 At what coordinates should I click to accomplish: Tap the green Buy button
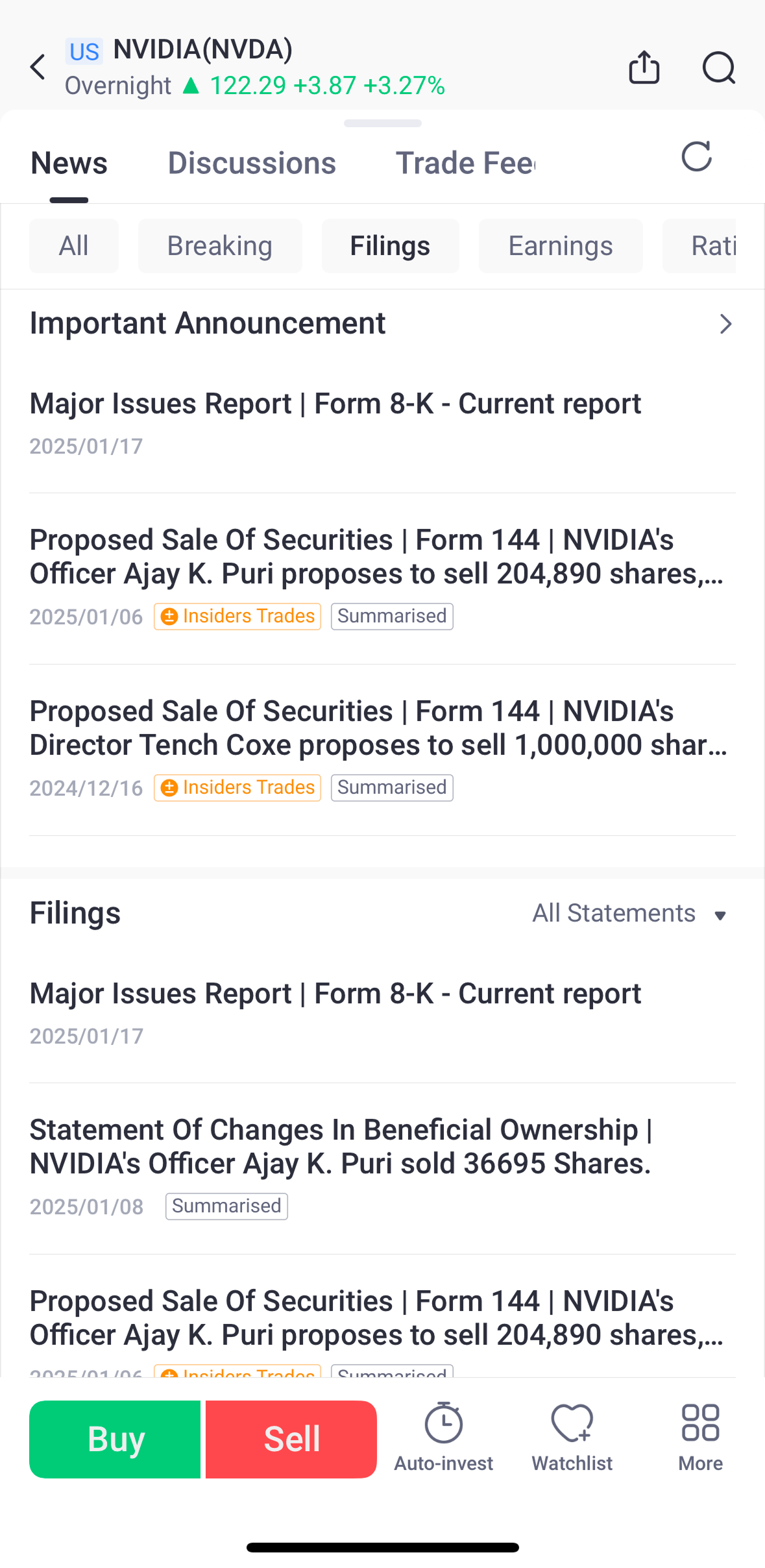coord(115,1439)
